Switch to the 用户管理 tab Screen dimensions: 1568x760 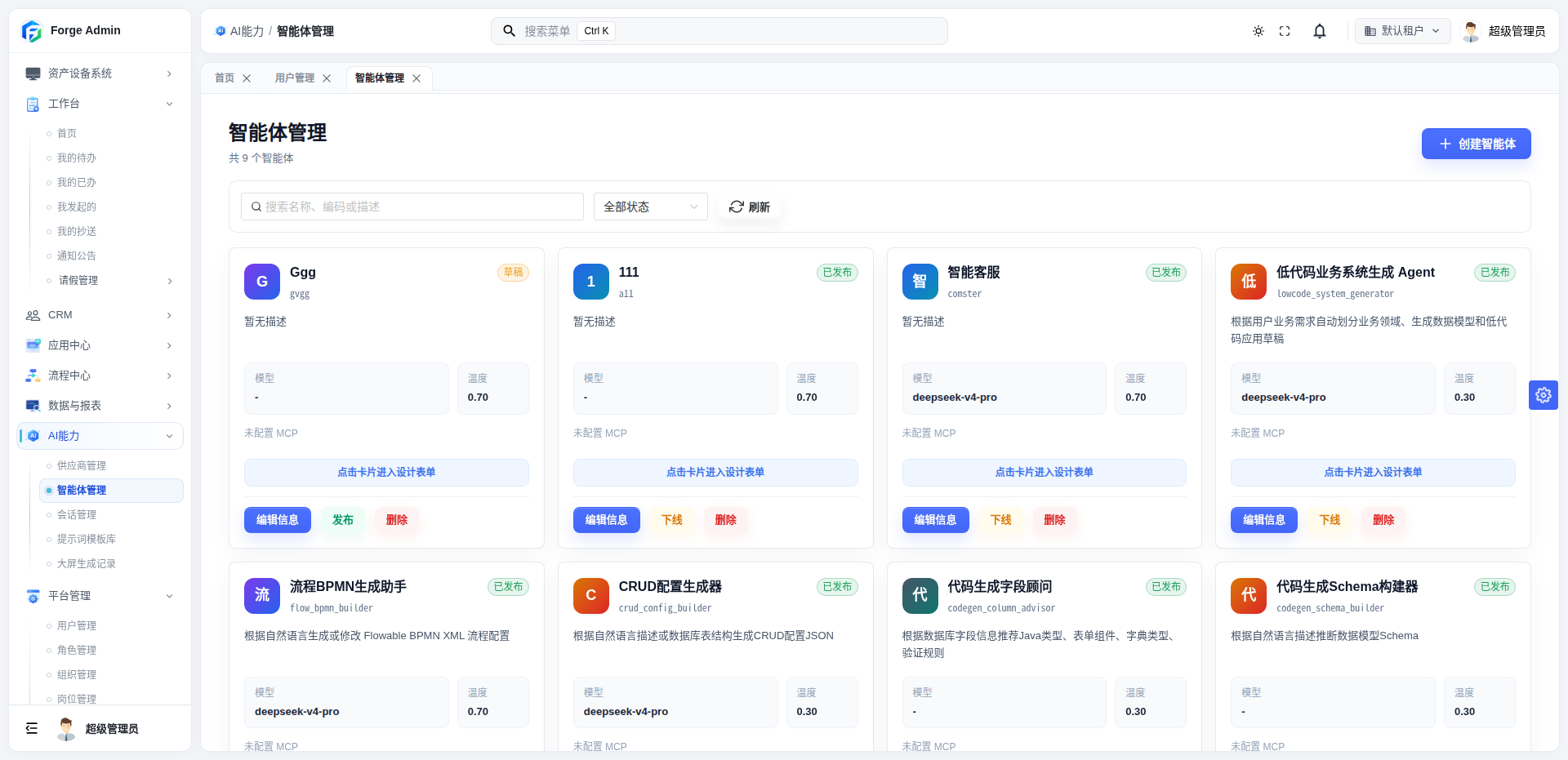tap(295, 78)
